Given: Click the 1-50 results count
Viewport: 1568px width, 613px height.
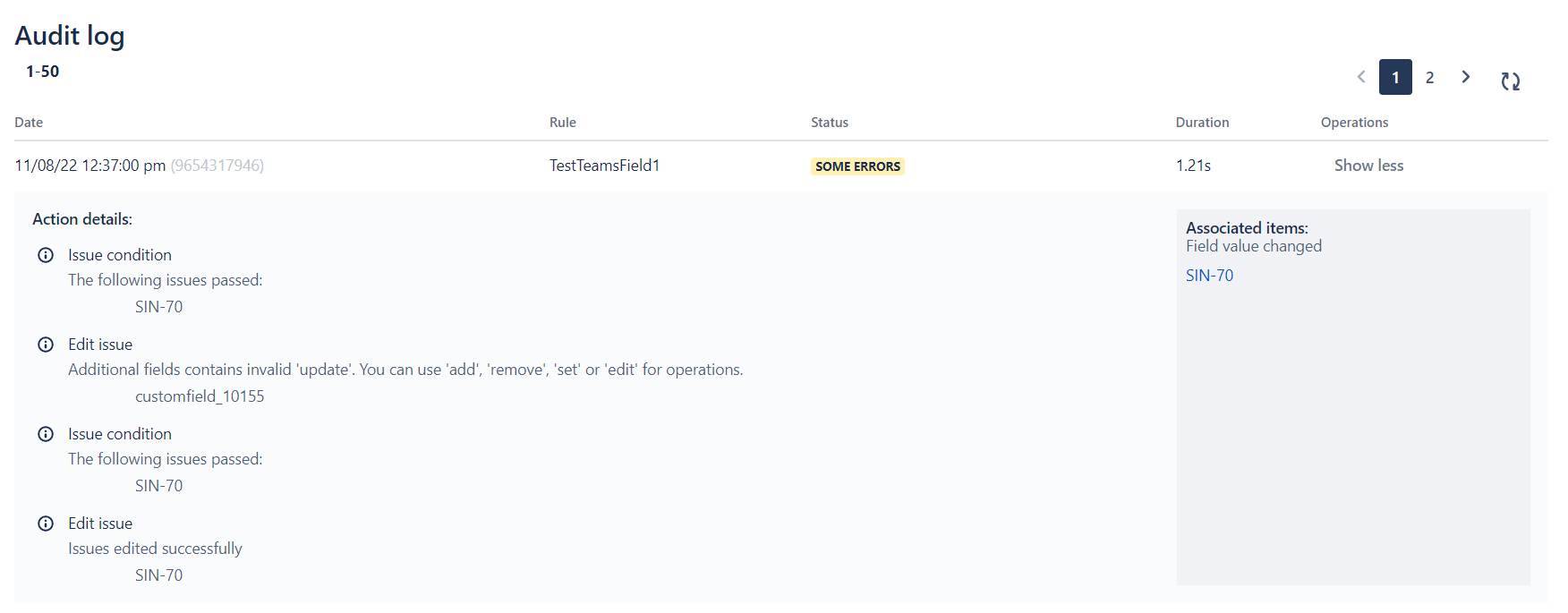Looking at the screenshot, I should (42, 72).
